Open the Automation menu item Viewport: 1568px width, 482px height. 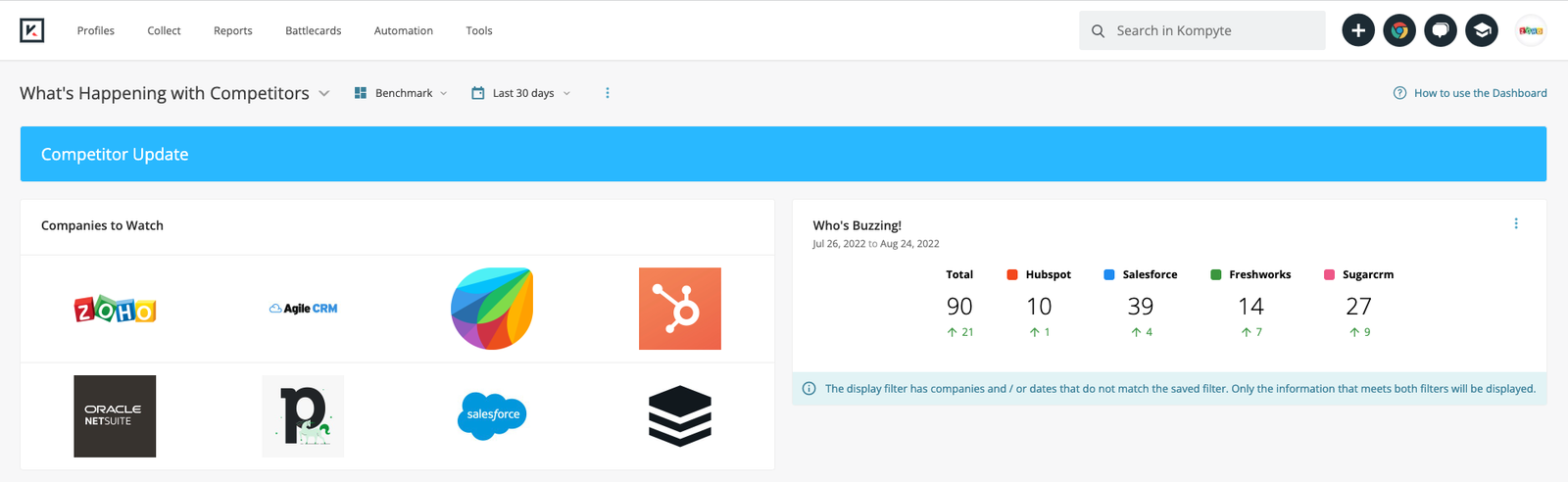403,30
